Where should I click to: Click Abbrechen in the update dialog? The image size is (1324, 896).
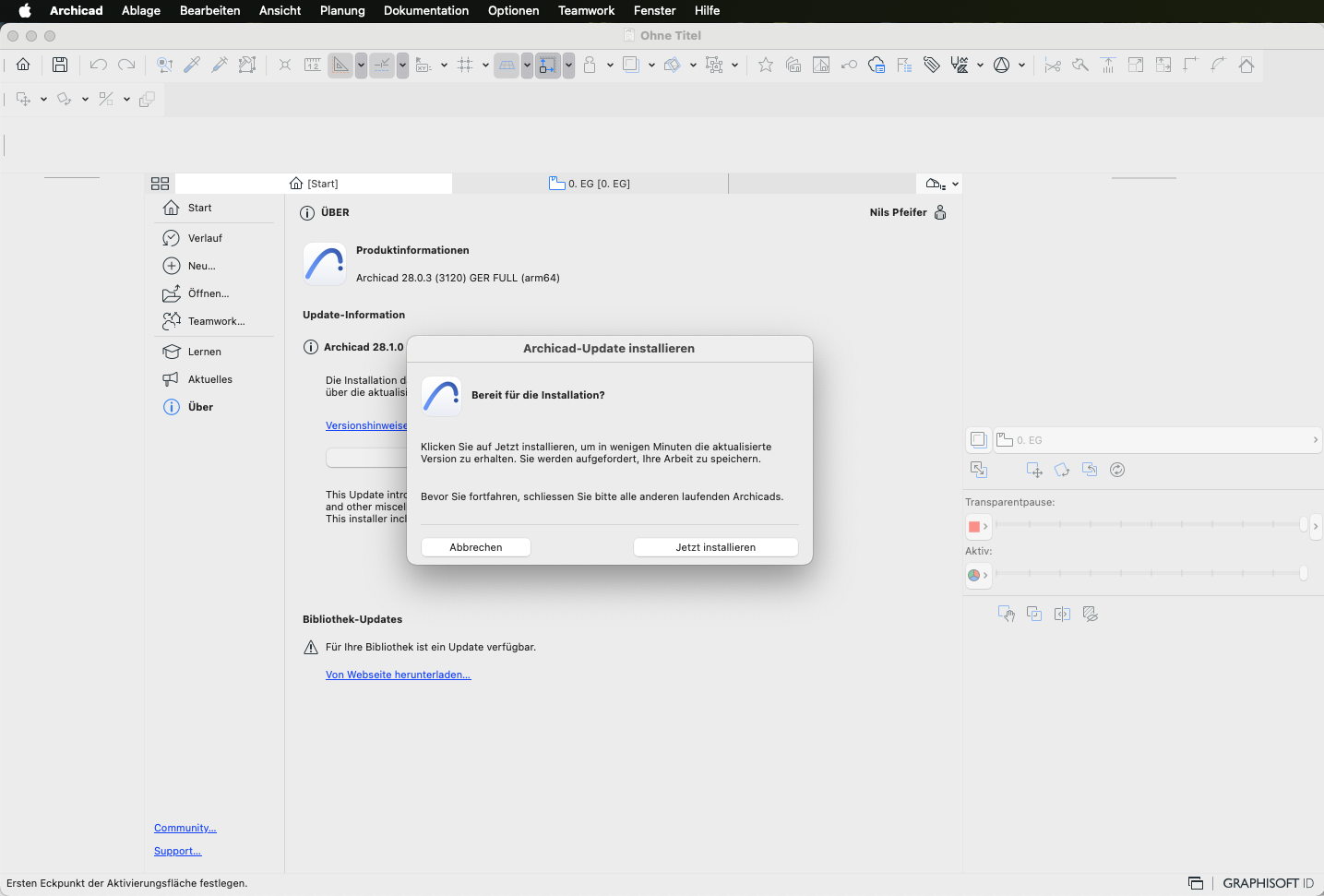476,547
